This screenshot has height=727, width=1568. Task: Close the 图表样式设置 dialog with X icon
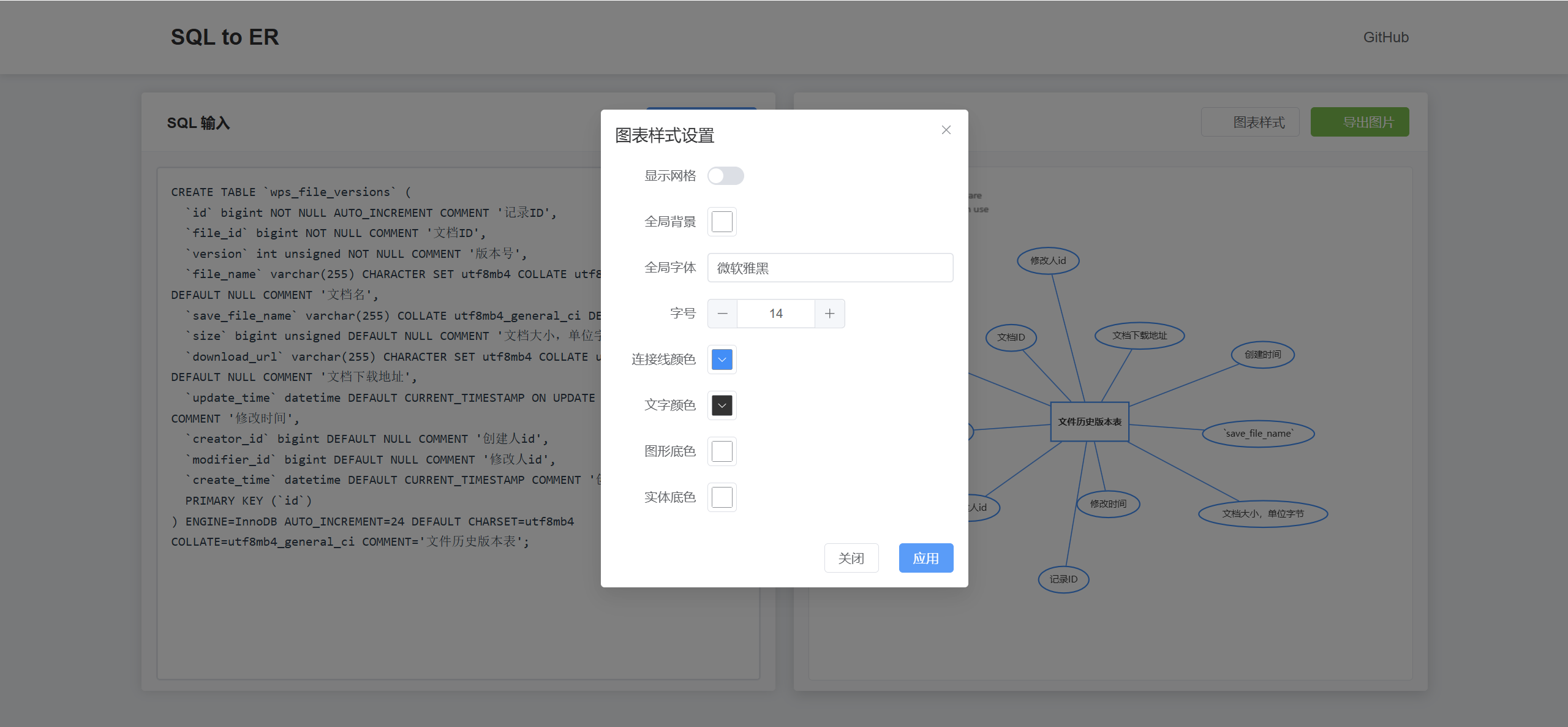946,130
